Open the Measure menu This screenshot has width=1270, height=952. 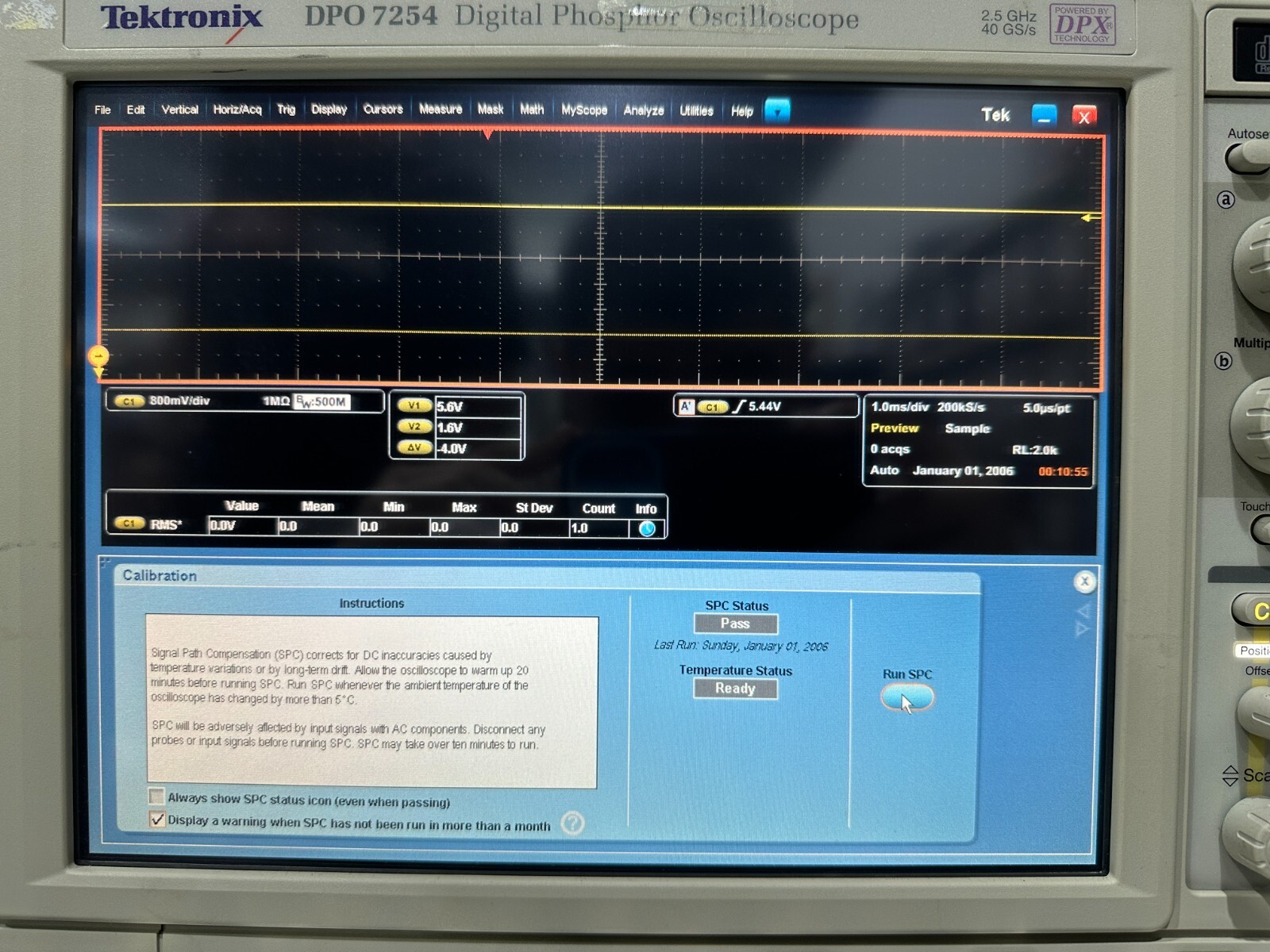click(x=441, y=109)
